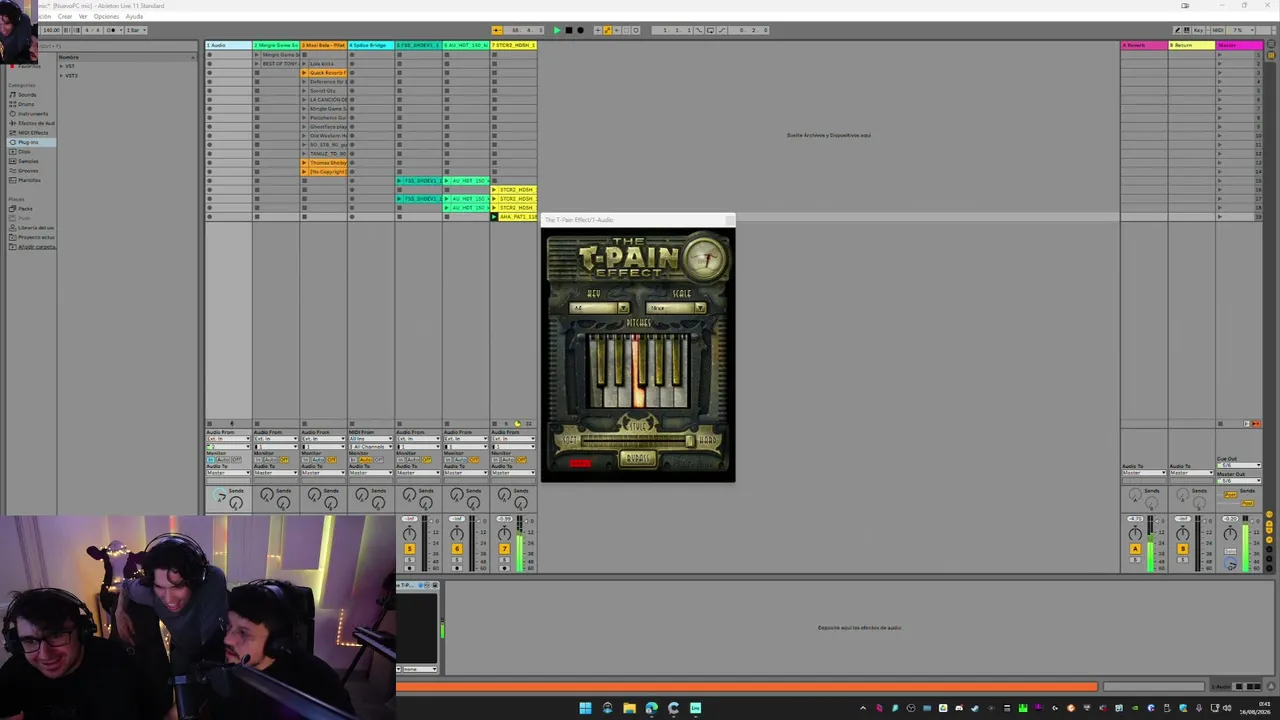This screenshot has width=1280, height=720.
Task: Set track 7 Monitor to Off
Action: [x=521, y=460]
